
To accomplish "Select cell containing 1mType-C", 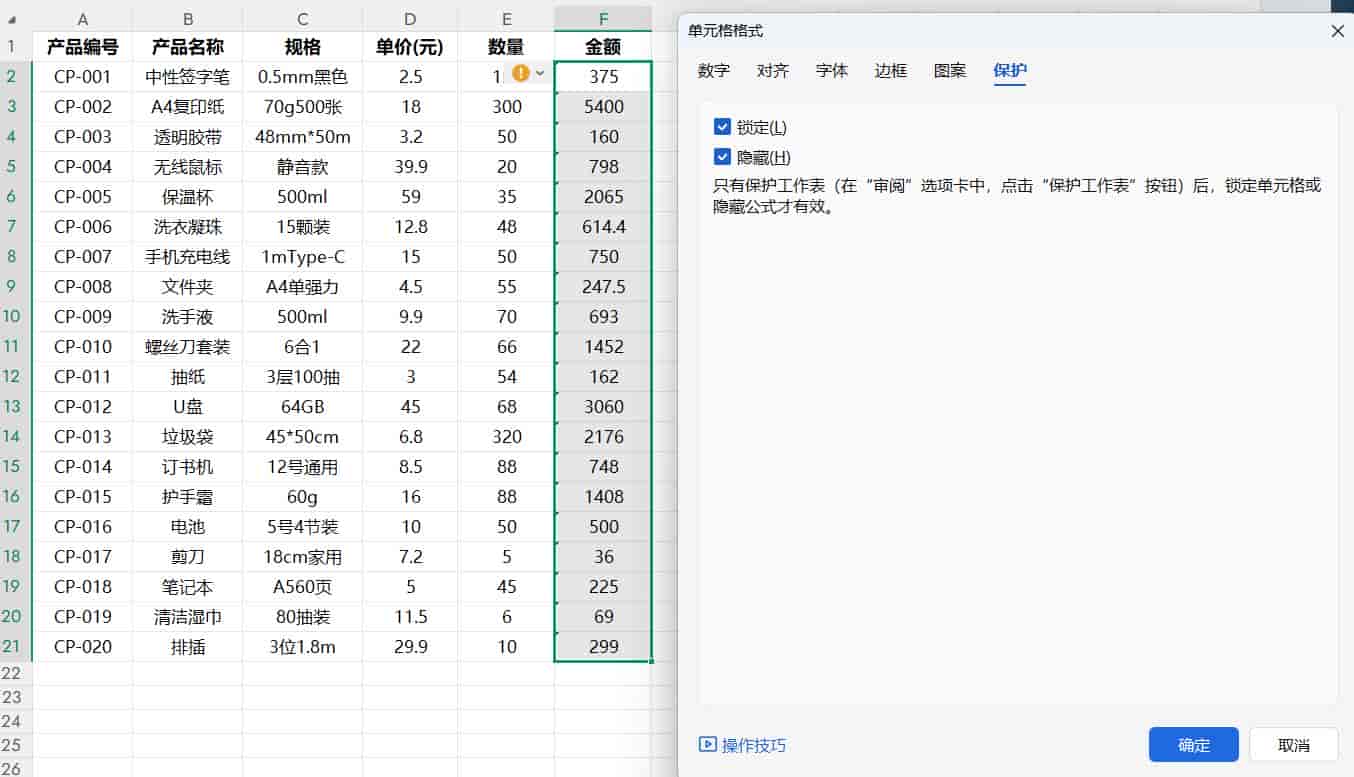I will pyautogui.click(x=302, y=256).
